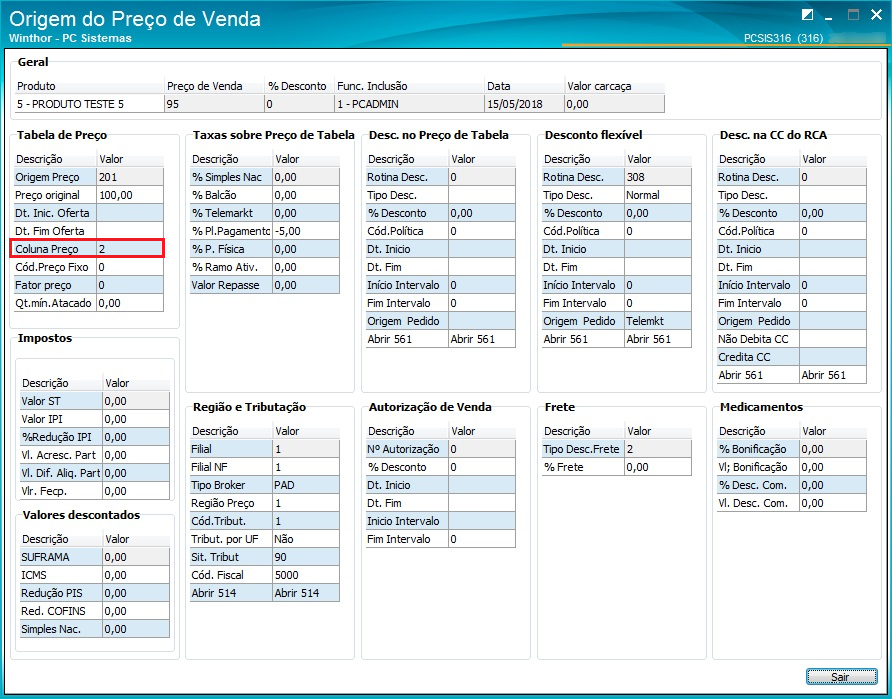Viewport: 892px width, 699px height.
Task: Select the Origem Preço value 201
Action: tap(130, 177)
